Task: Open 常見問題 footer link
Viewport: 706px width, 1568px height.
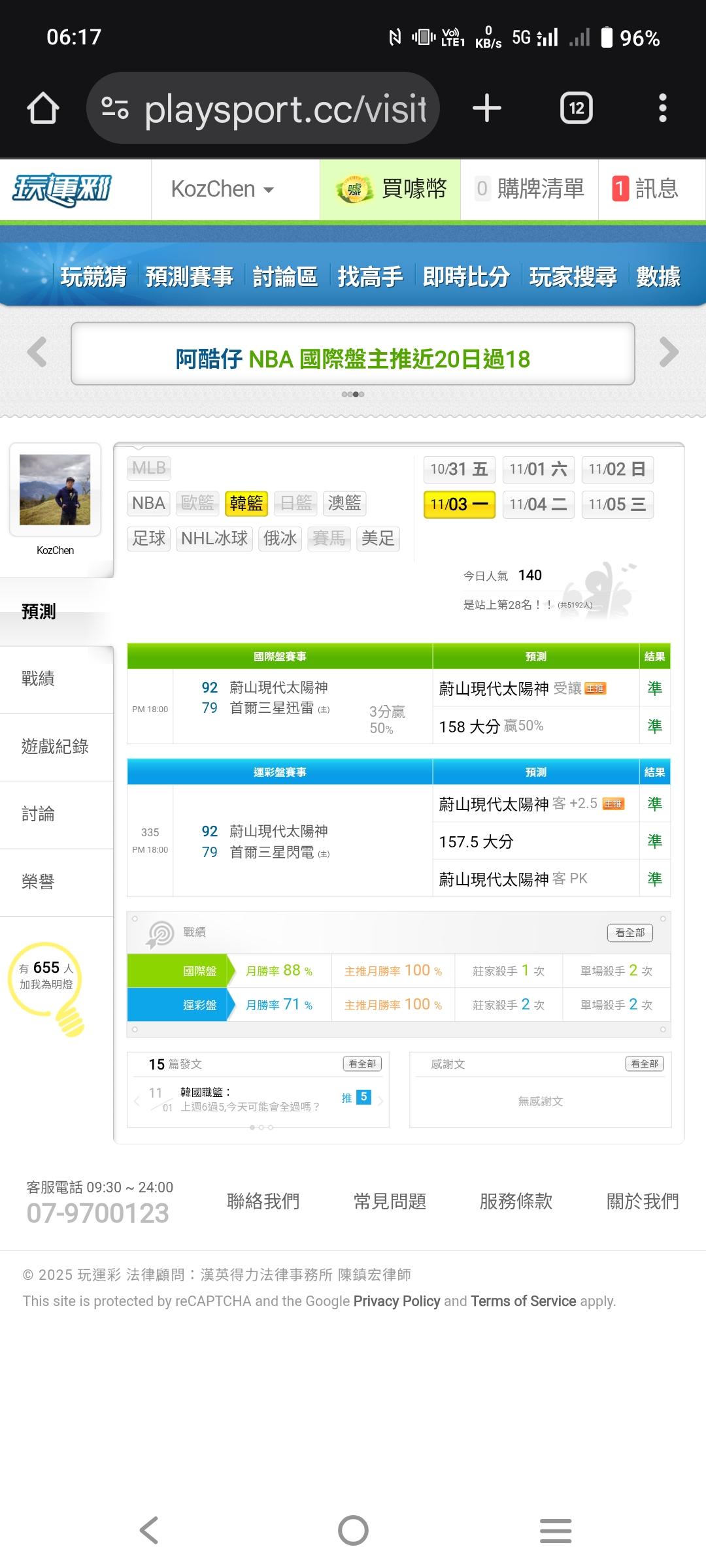Action: click(x=390, y=1201)
